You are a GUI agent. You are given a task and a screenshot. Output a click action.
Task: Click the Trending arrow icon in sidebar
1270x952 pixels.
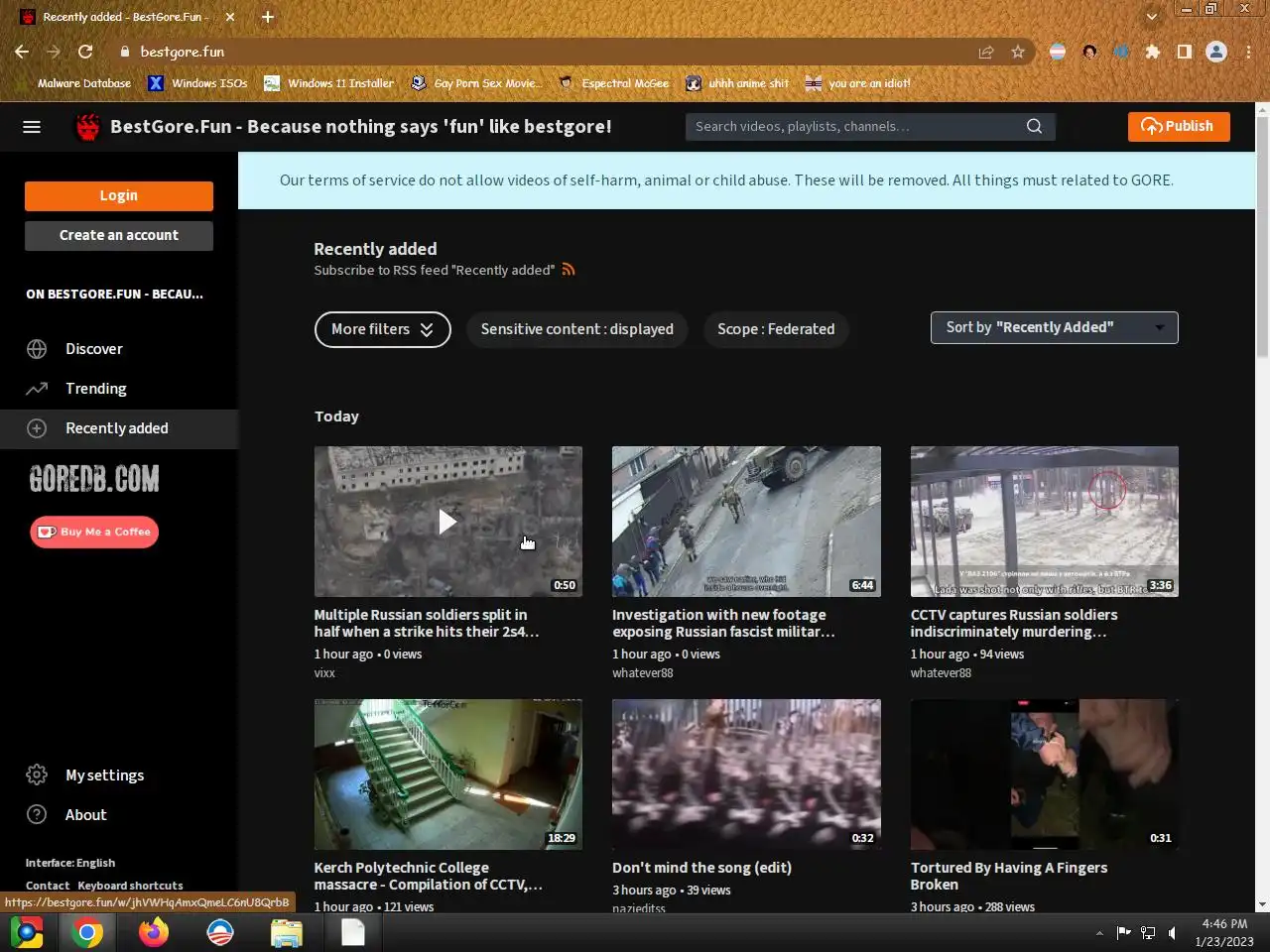tap(37, 389)
